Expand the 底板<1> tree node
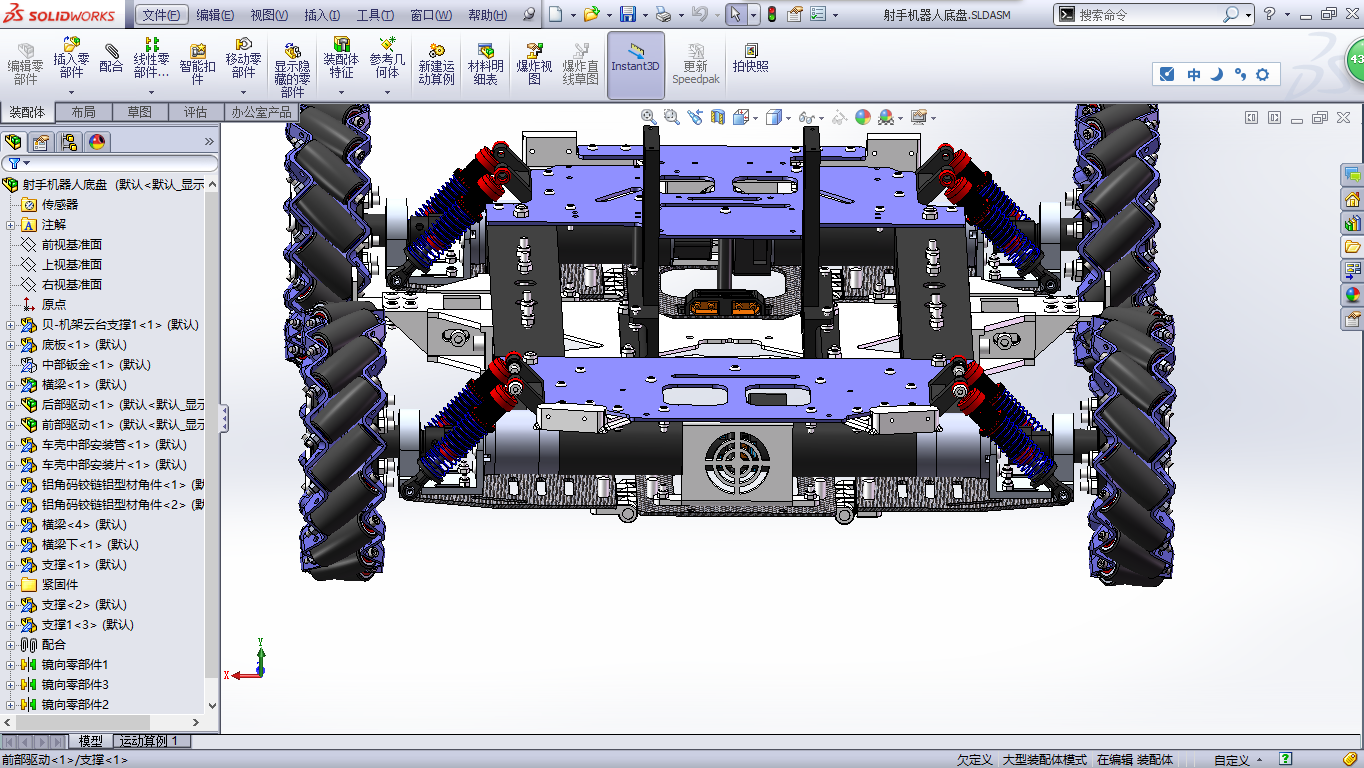Screen dimensions: 1364x768 [x=11, y=345]
